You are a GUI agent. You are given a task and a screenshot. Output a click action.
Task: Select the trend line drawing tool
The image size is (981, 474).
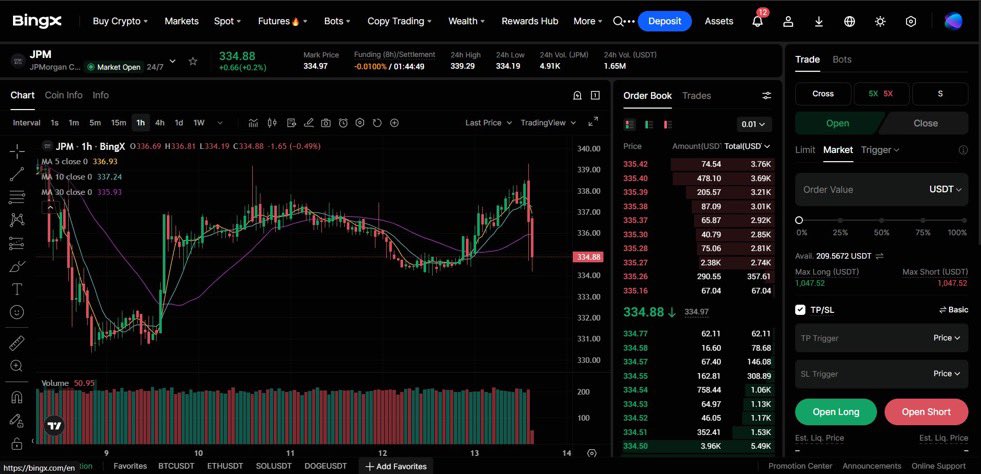17,174
